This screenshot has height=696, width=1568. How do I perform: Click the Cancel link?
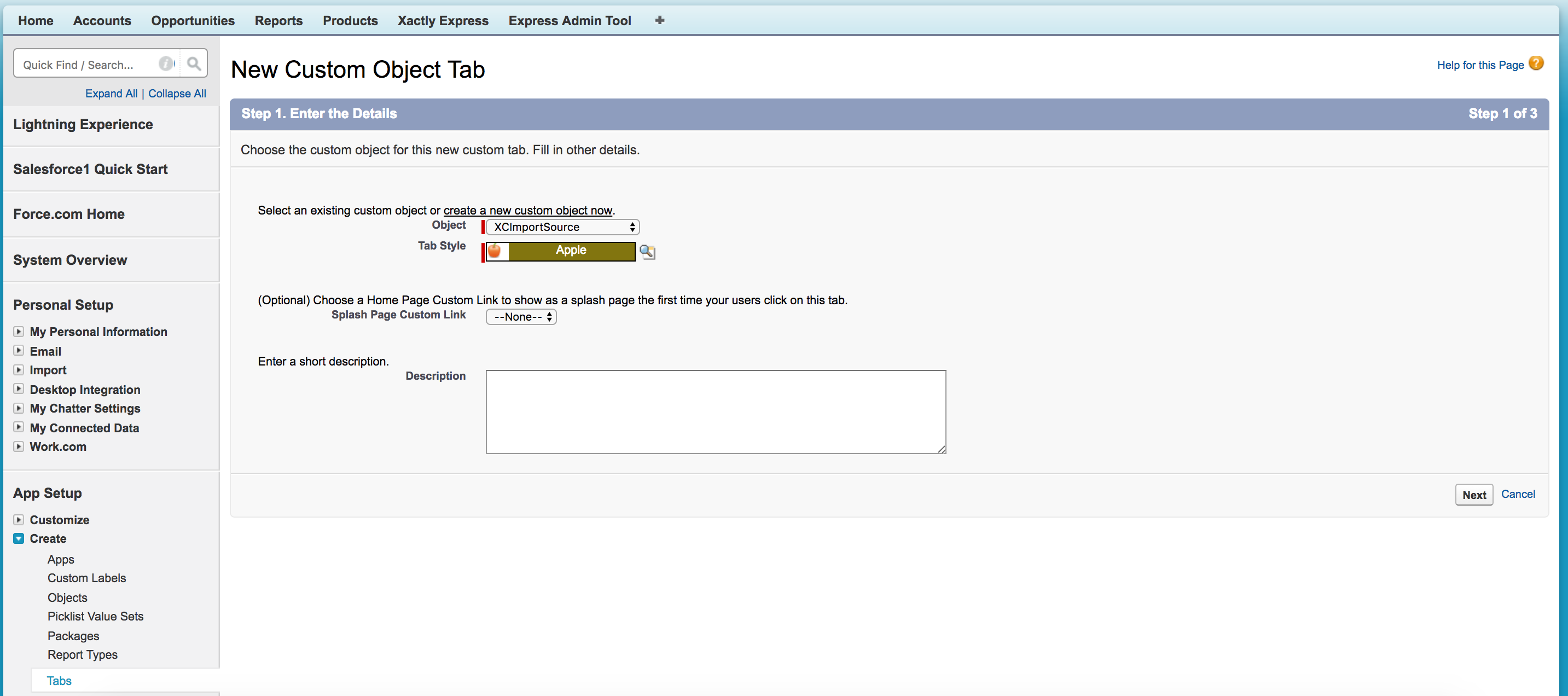(x=1518, y=494)
